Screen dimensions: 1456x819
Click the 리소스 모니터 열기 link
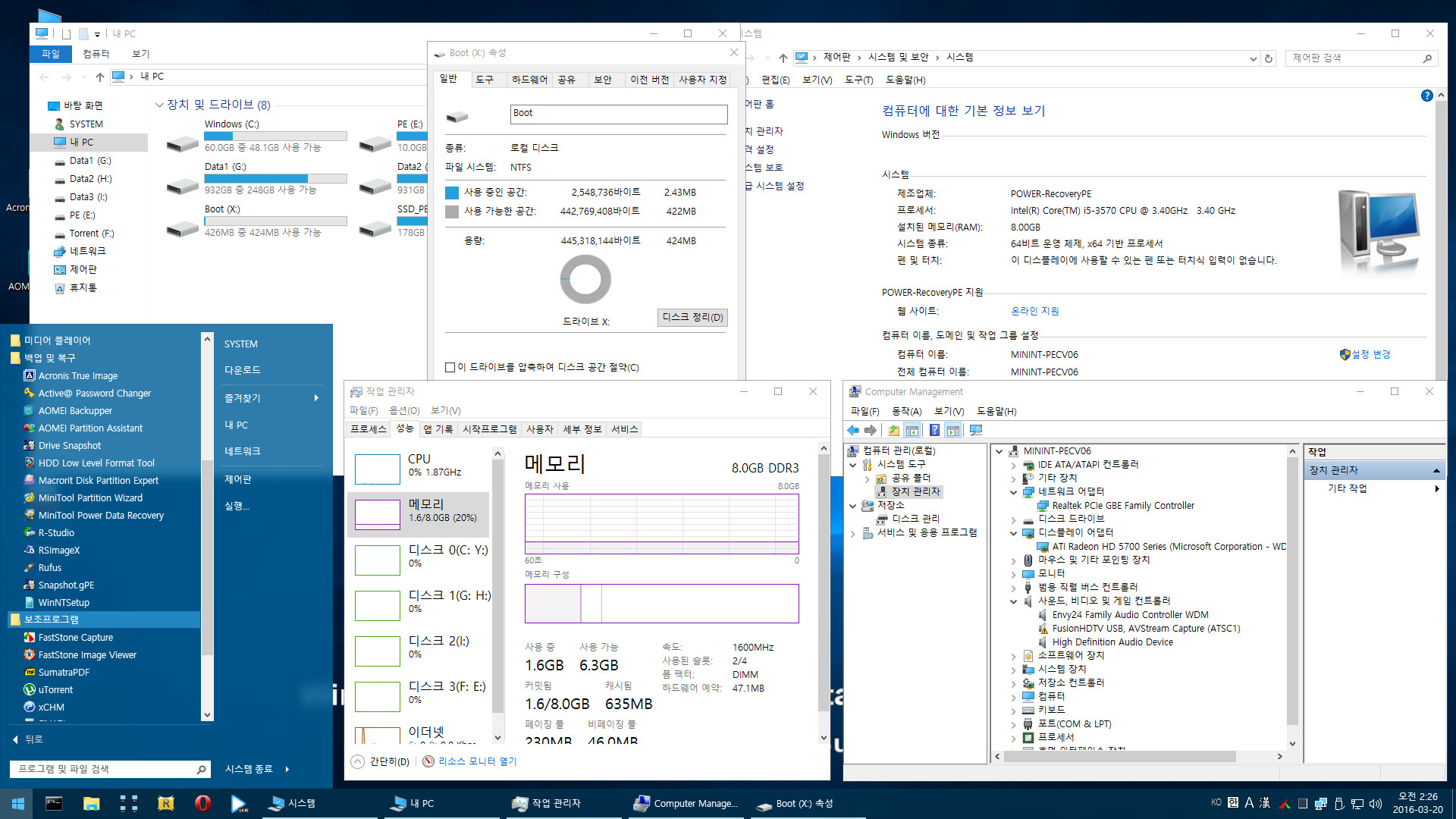coord(477,761)
